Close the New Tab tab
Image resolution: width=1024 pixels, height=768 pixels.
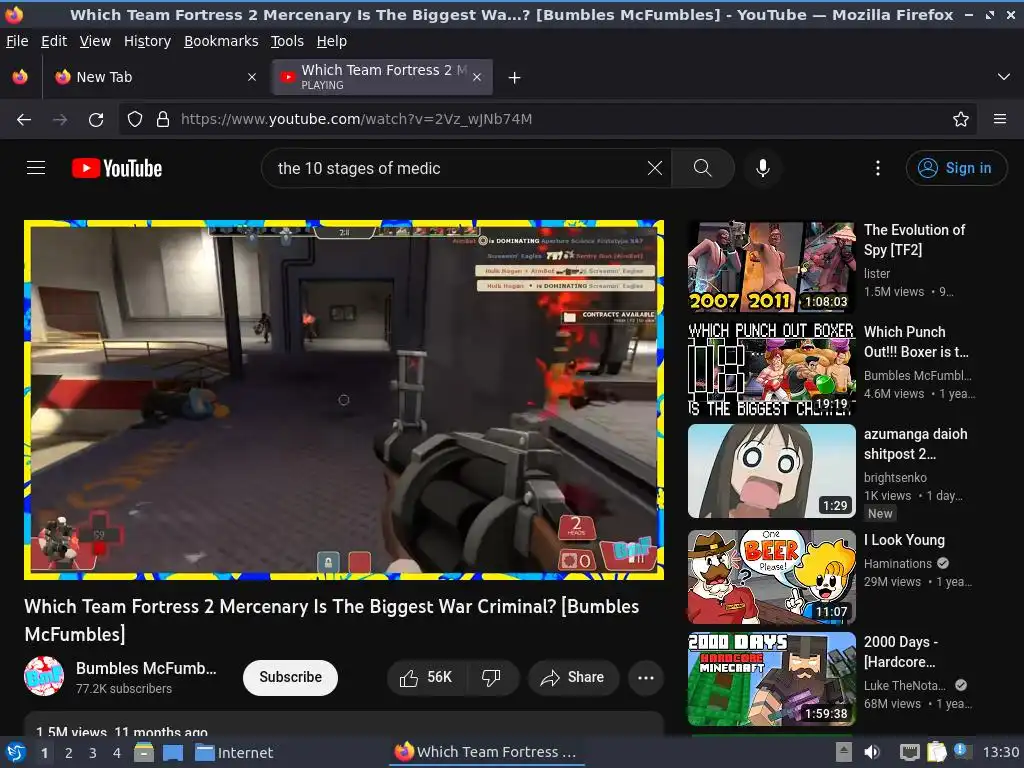(x=252, y=77)
